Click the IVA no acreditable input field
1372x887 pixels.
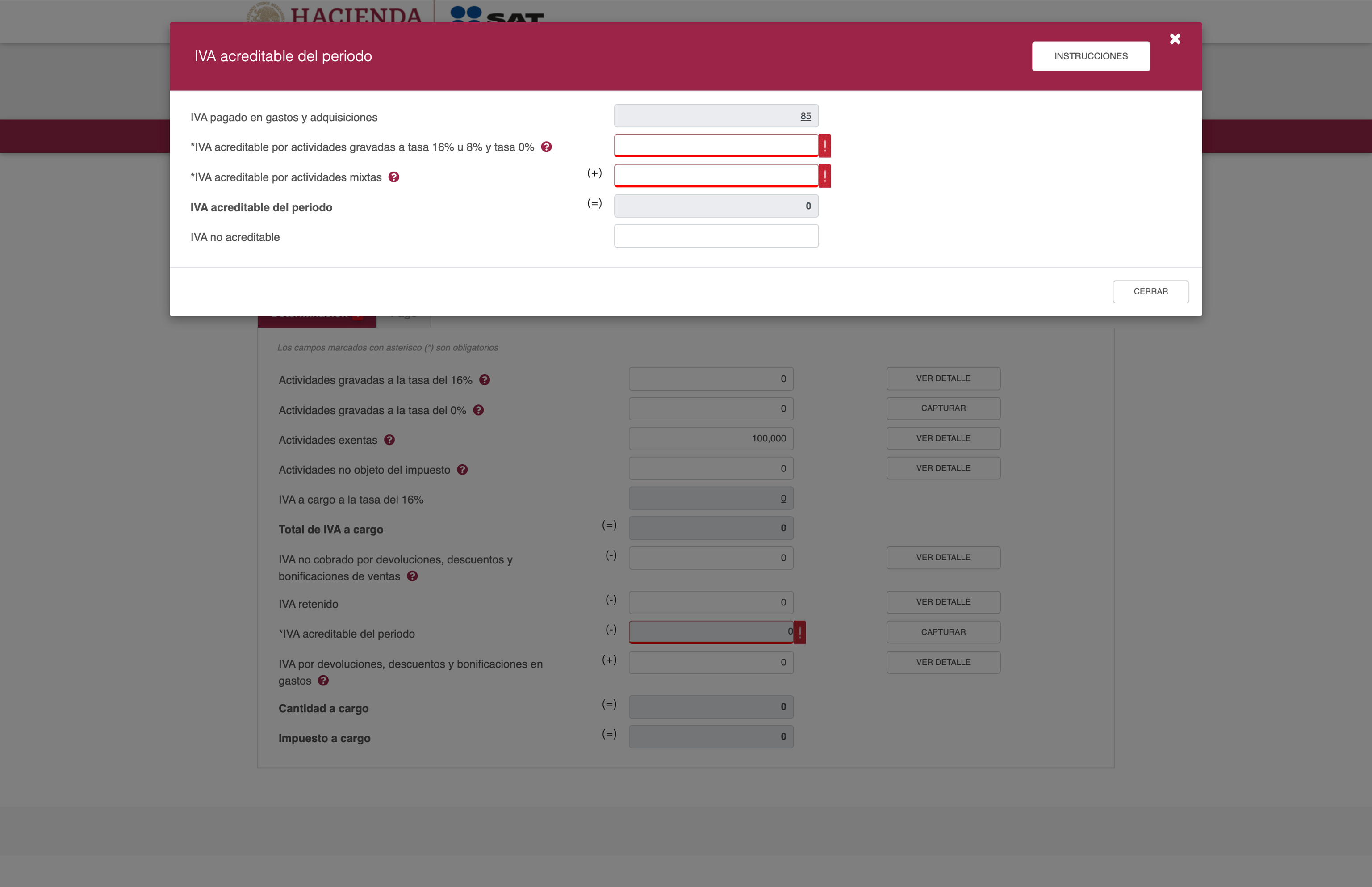click(x=715, y=236)
